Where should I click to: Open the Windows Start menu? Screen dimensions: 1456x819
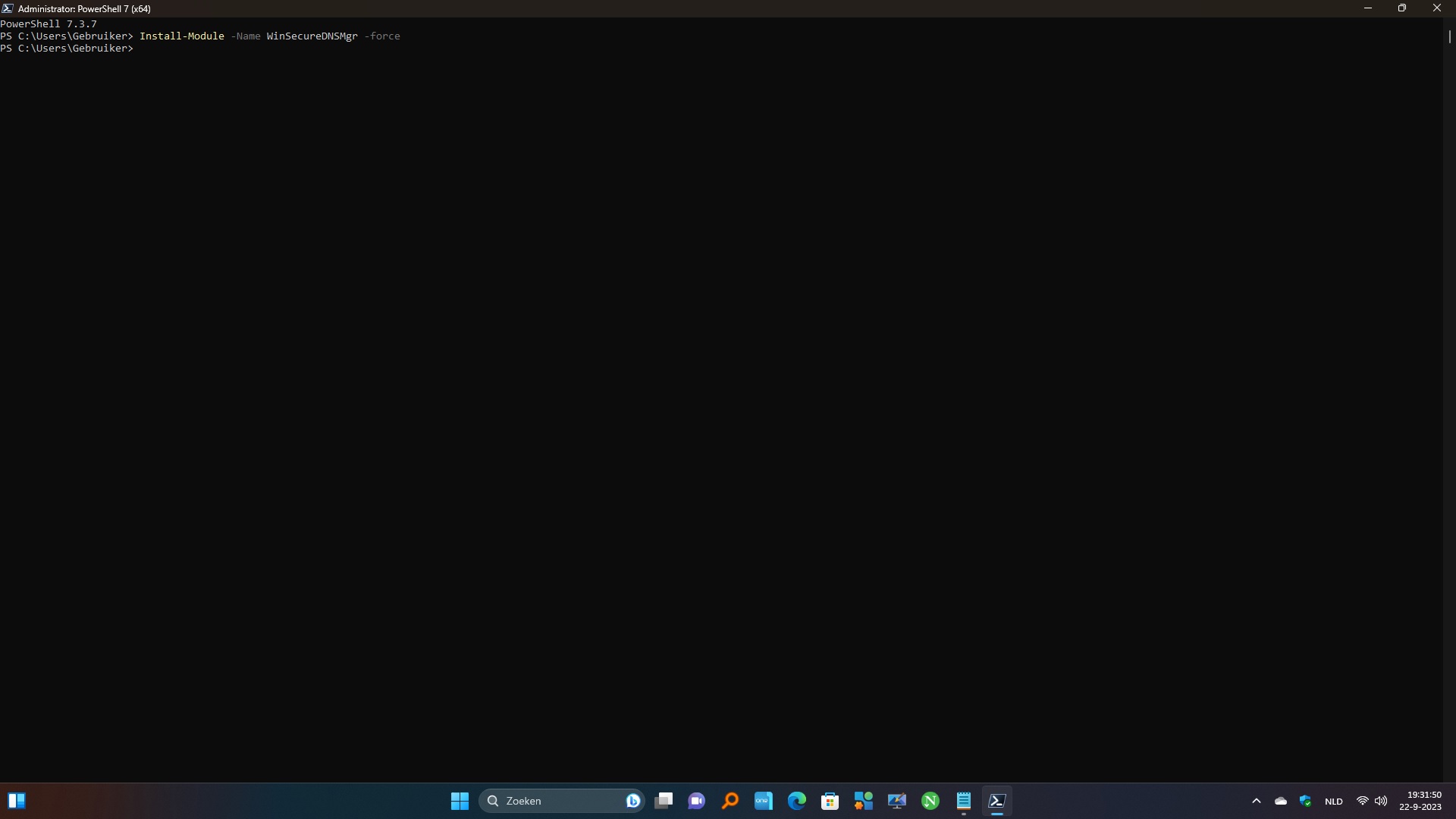coord(460,801)
